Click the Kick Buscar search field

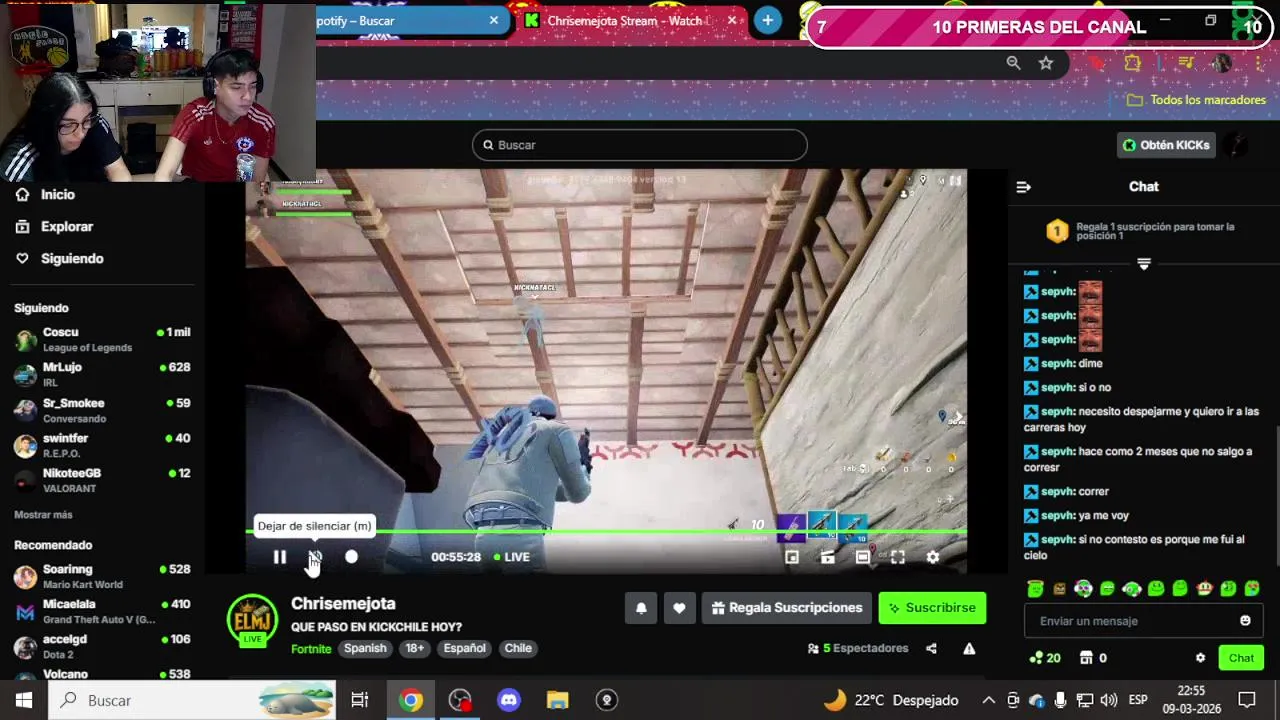[639, 145]
